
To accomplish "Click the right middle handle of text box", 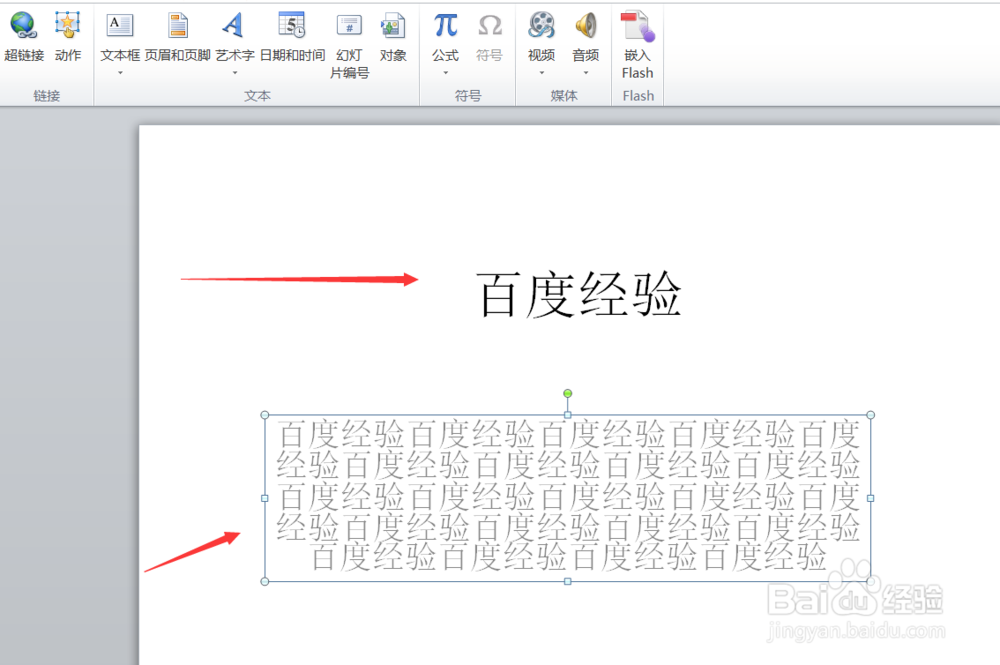I will pos(871,499).
